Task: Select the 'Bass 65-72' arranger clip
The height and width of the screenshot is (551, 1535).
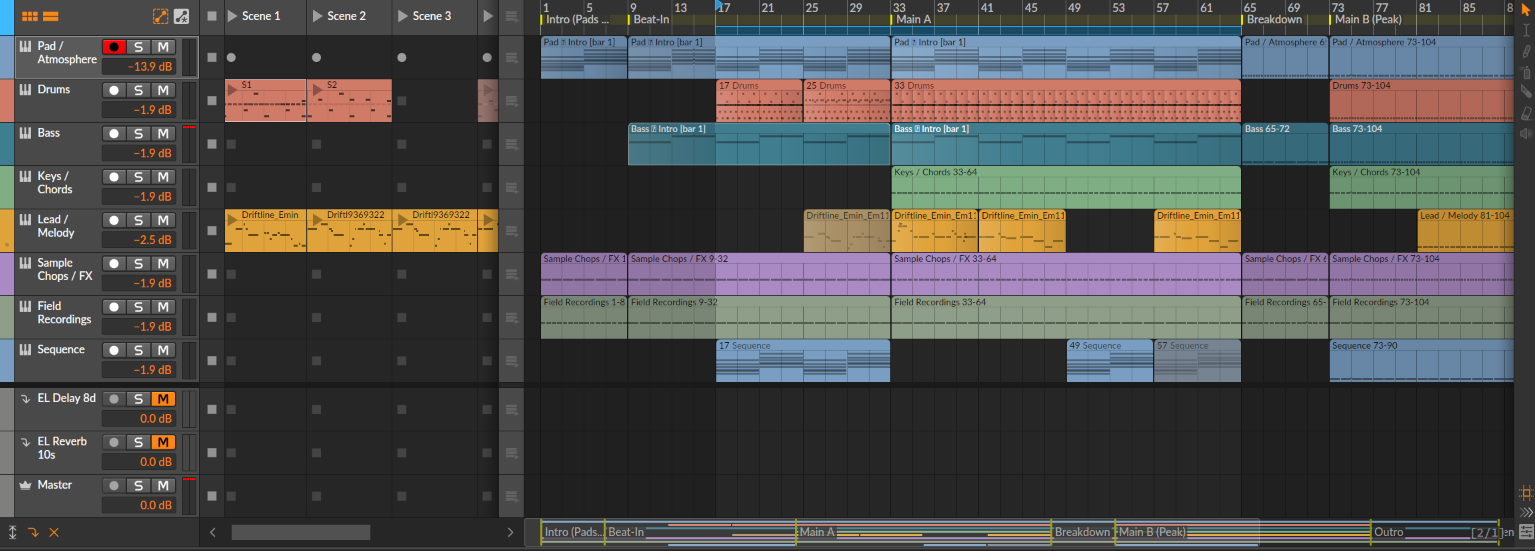Action: [1285, 143]
